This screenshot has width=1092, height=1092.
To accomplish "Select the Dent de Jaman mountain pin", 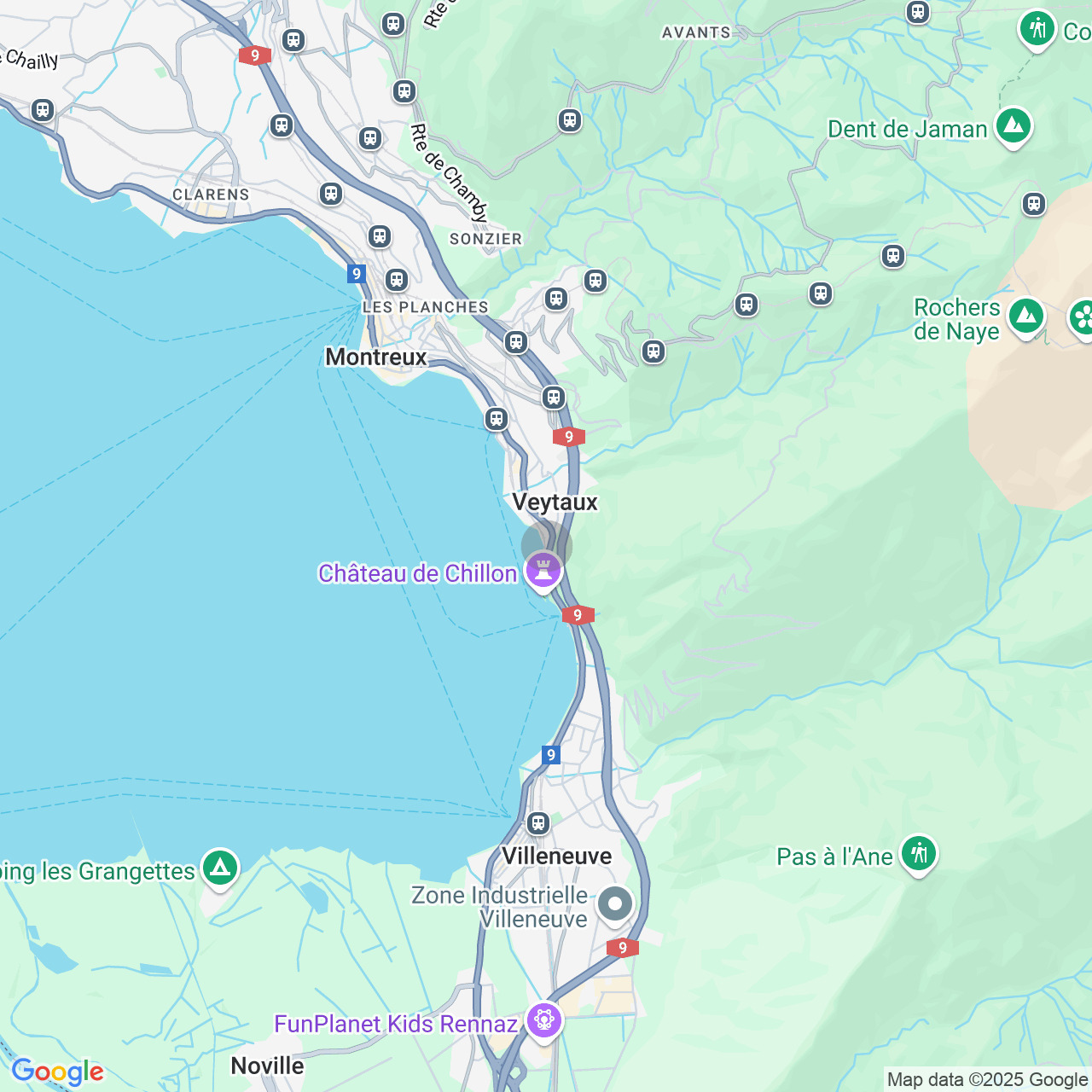I will pyautogui.click(x=1014, y=127).
